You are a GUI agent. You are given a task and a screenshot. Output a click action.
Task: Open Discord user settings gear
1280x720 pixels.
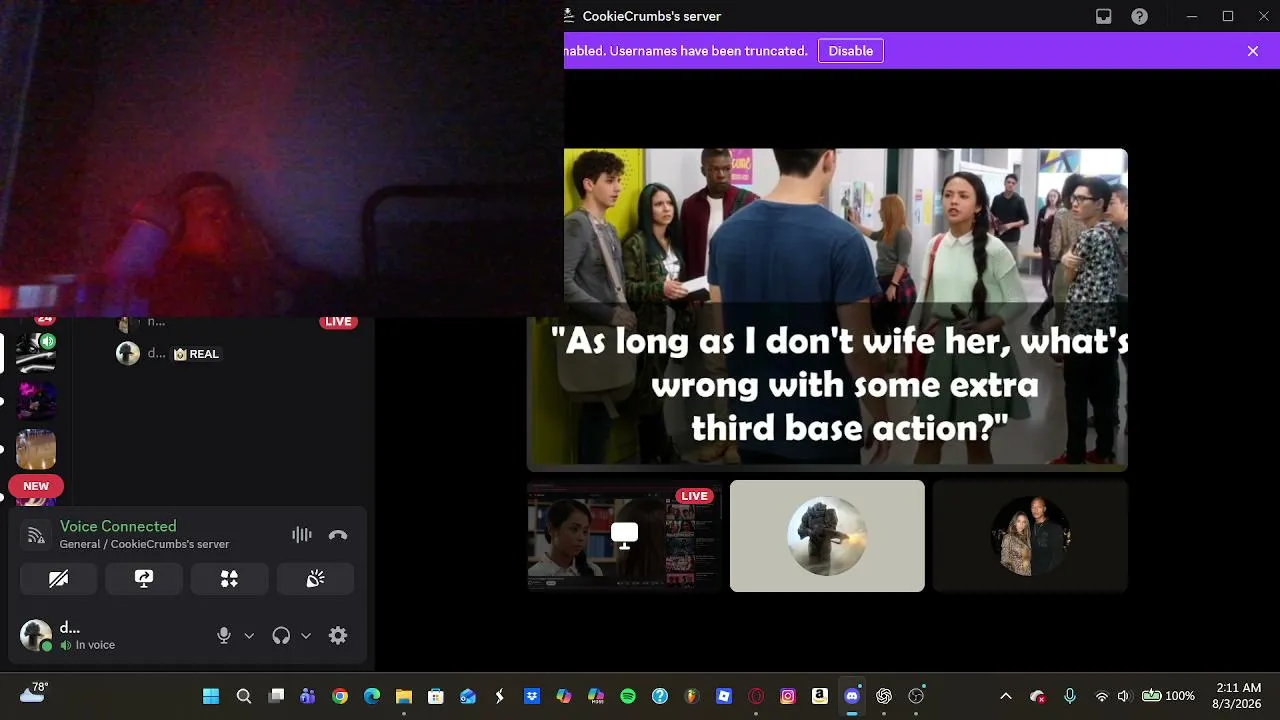click(x=338, y=636)
